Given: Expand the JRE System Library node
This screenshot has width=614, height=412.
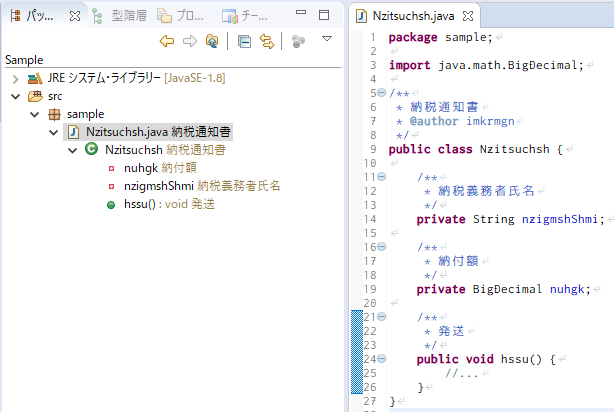Looking at the screenshot, I should (x=15, y=79).
